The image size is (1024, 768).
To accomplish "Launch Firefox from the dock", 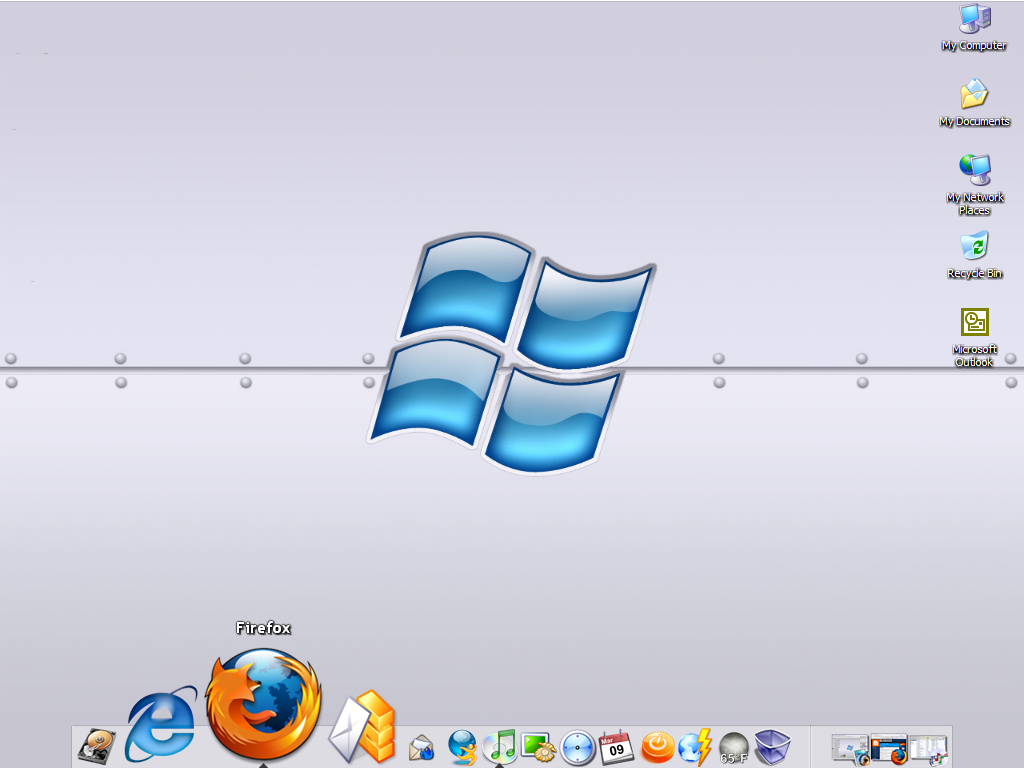I will [x=263, y=705].
